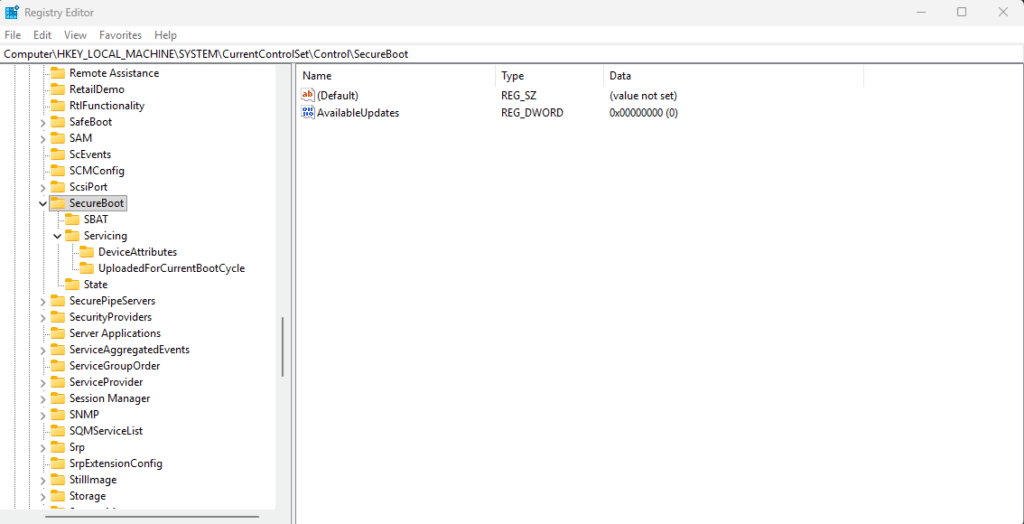
Task: Click the DeviceAttributes folder icon
Action: (x=86, y=252)
